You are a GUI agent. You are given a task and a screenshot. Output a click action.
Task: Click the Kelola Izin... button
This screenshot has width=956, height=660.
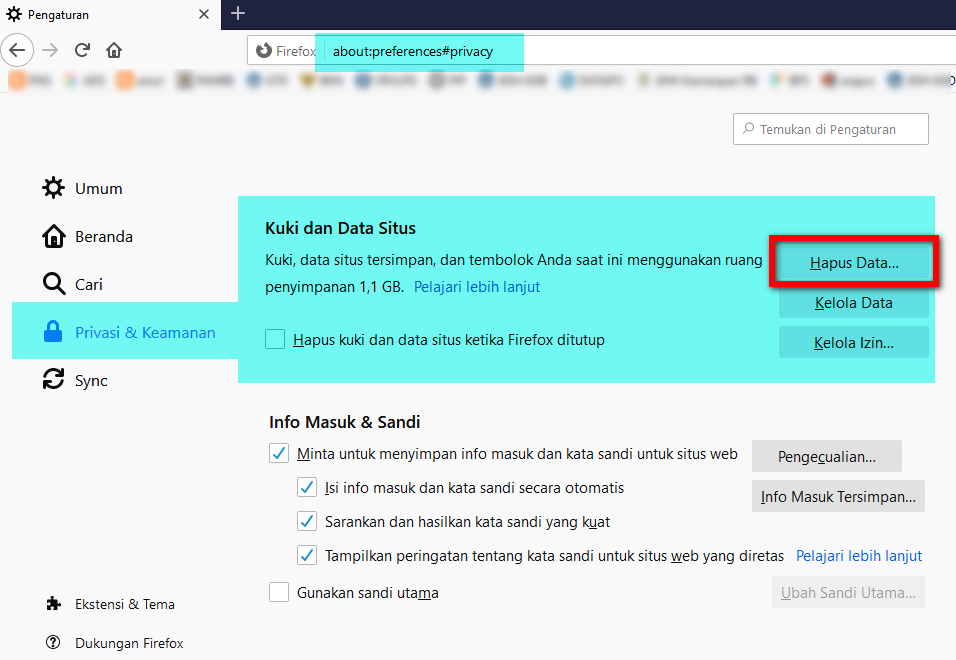click(x=854, y=342)
